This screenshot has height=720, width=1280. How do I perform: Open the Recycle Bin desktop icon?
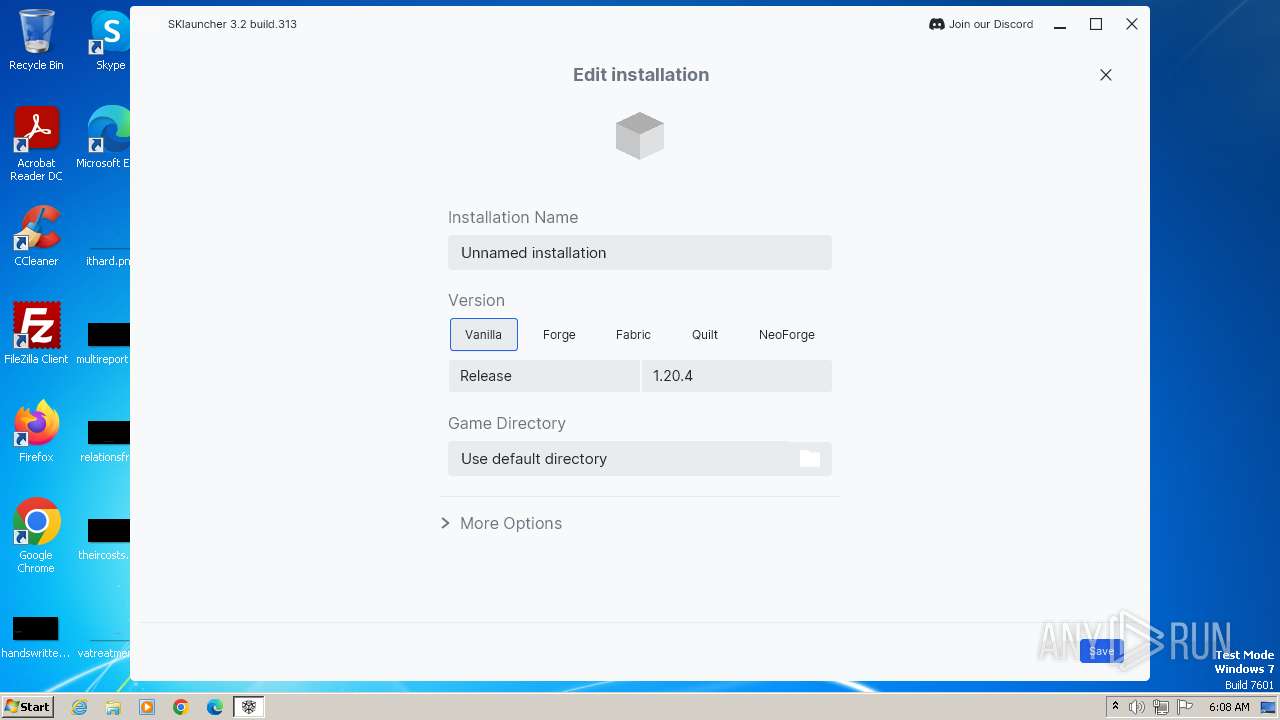pos(36,40)
